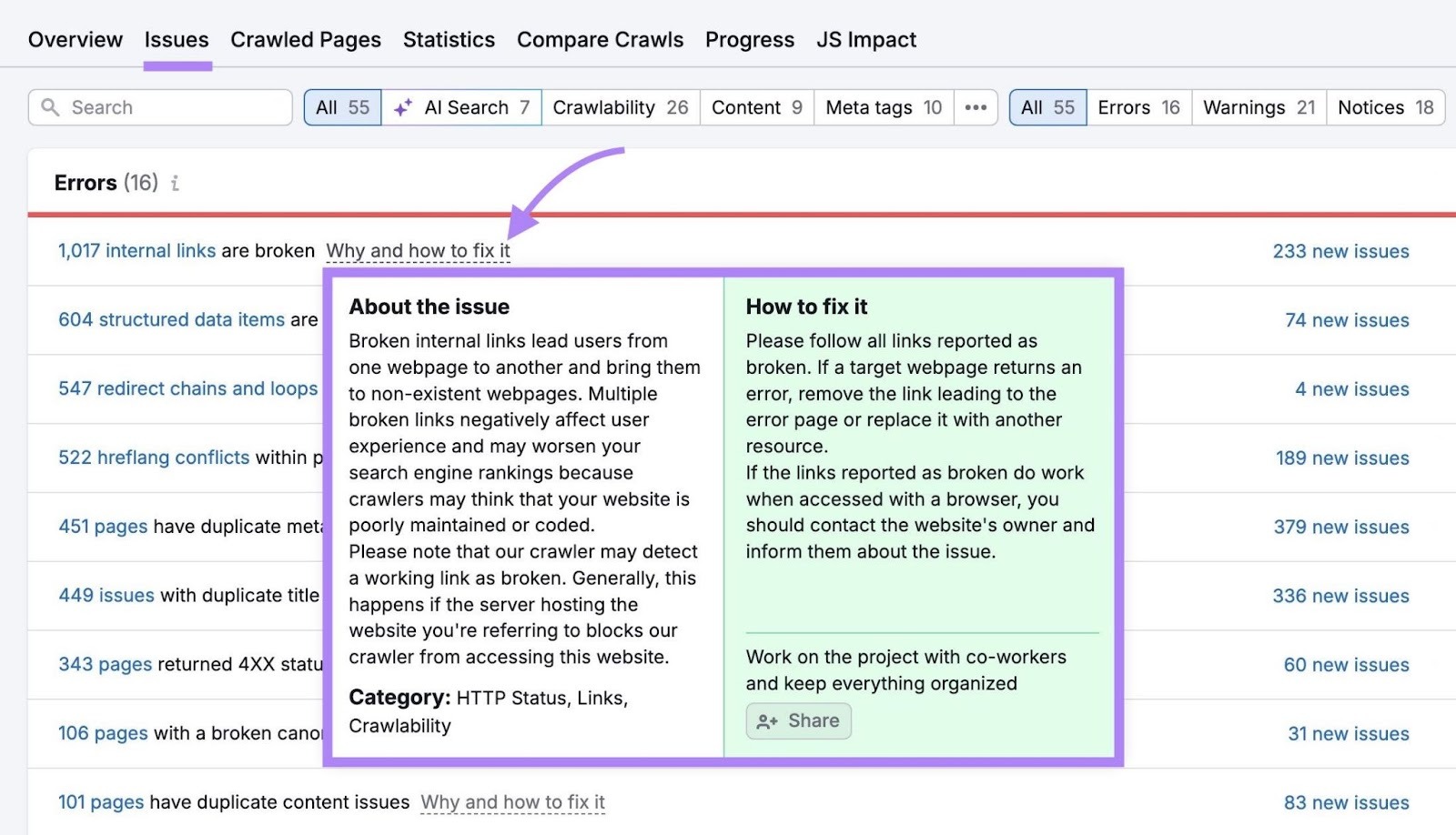
Task: Switch to the Crawled Pages tab
Action: point(306,39)
